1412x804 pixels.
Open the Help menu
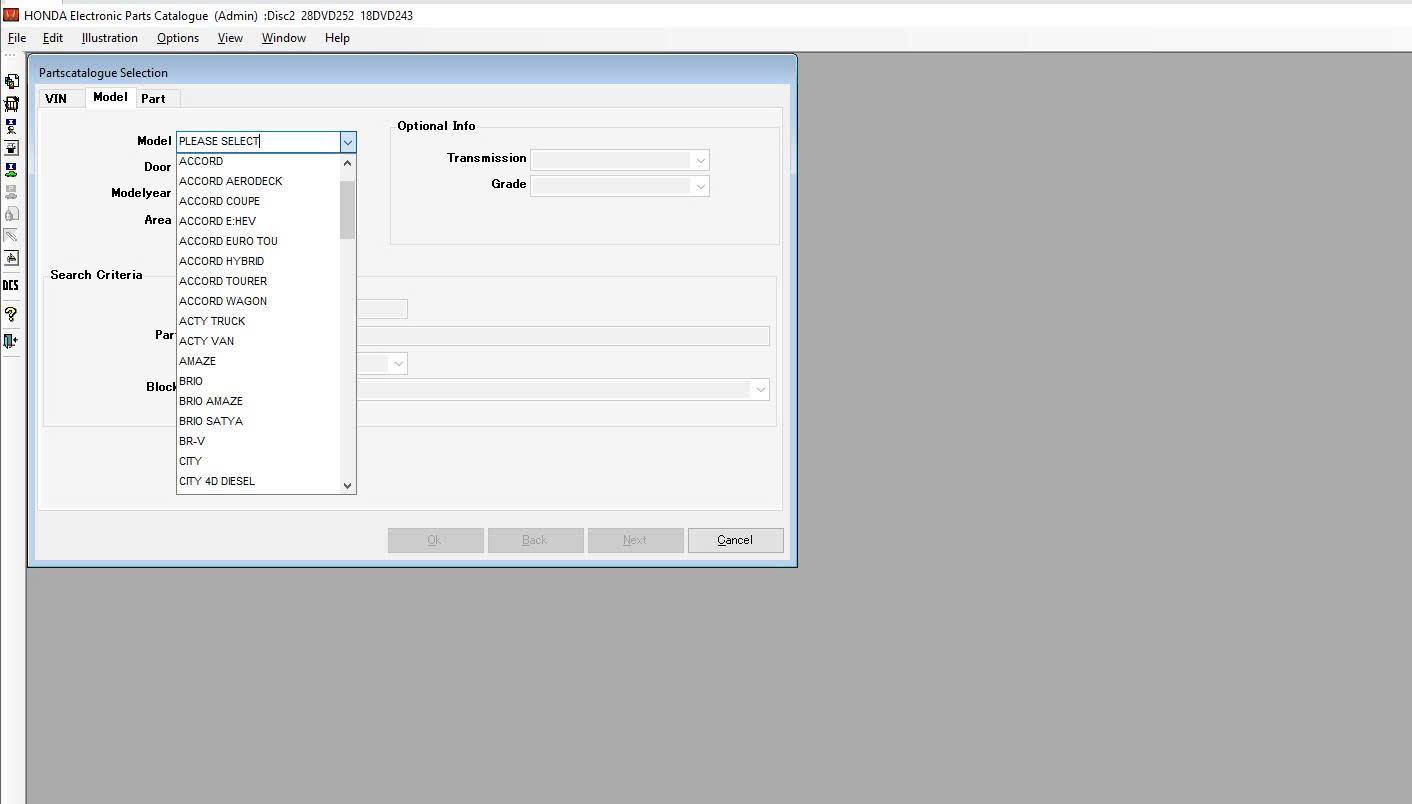(337, 38)
